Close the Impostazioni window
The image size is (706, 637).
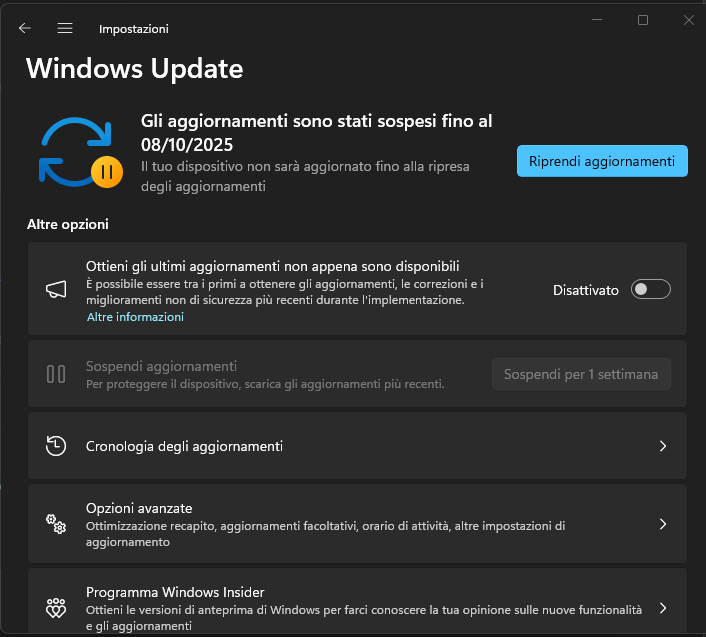pyautogui.click(x=688, y=20)
